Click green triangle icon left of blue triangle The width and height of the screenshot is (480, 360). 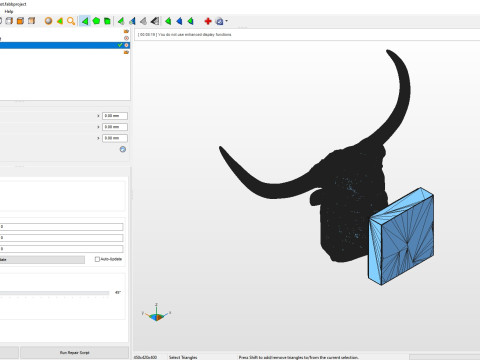[168, 21]
